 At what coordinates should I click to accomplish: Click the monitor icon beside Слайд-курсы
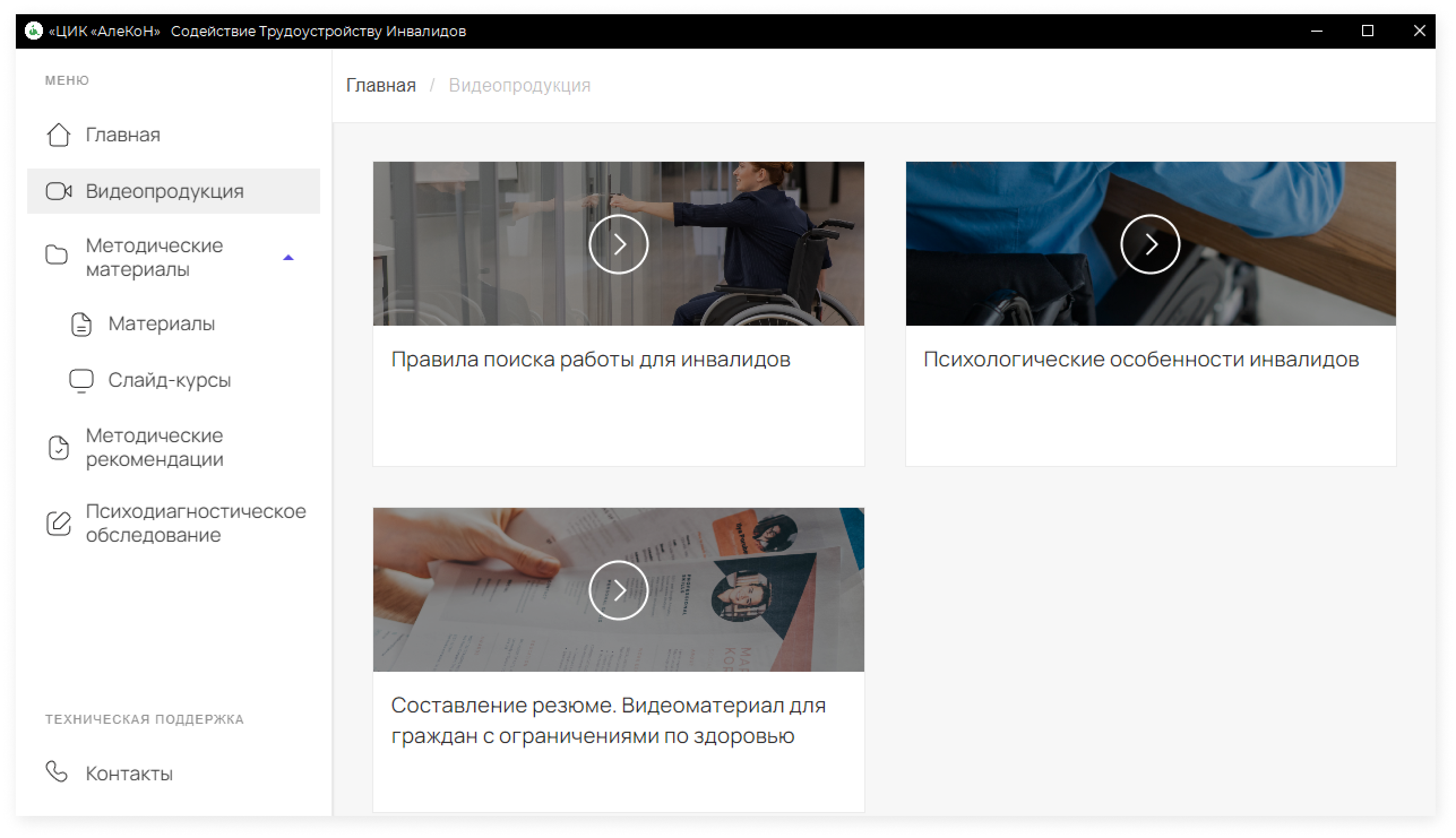tap(81, 380)
